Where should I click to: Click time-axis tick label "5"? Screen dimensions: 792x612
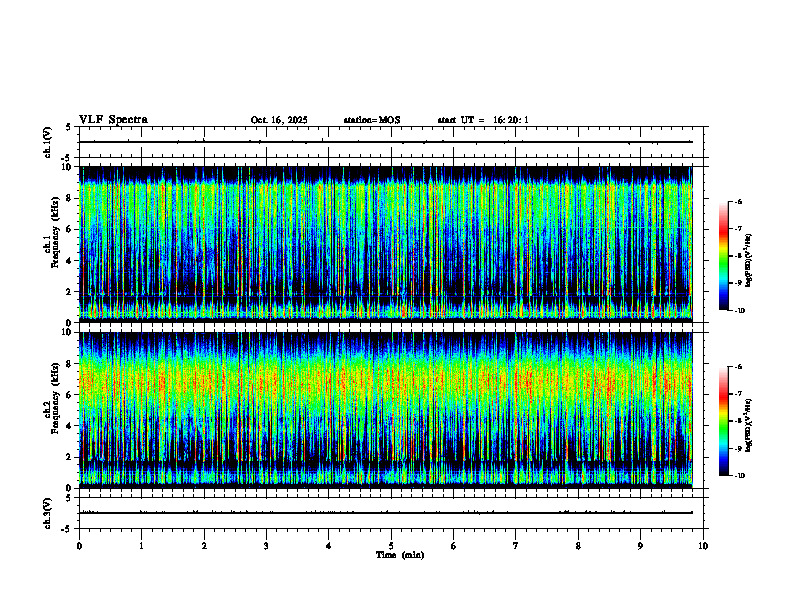[391, 546]
